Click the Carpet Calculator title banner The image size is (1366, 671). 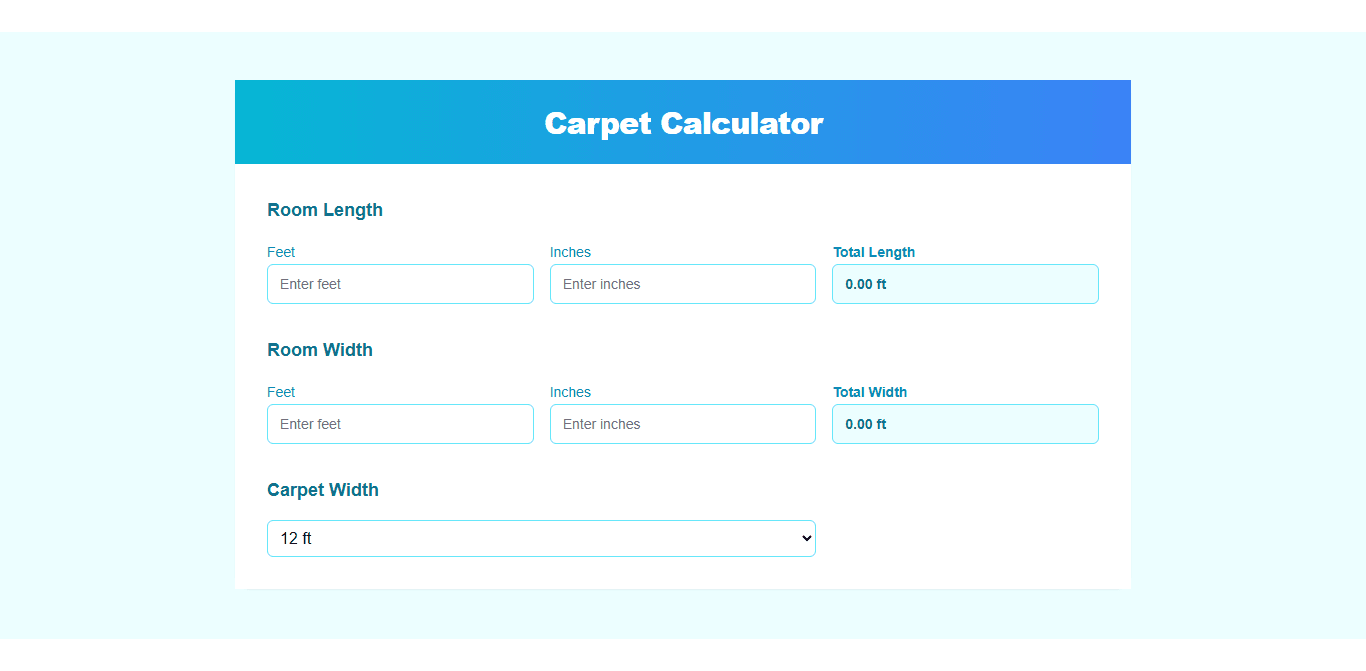[x=683, y=122]
